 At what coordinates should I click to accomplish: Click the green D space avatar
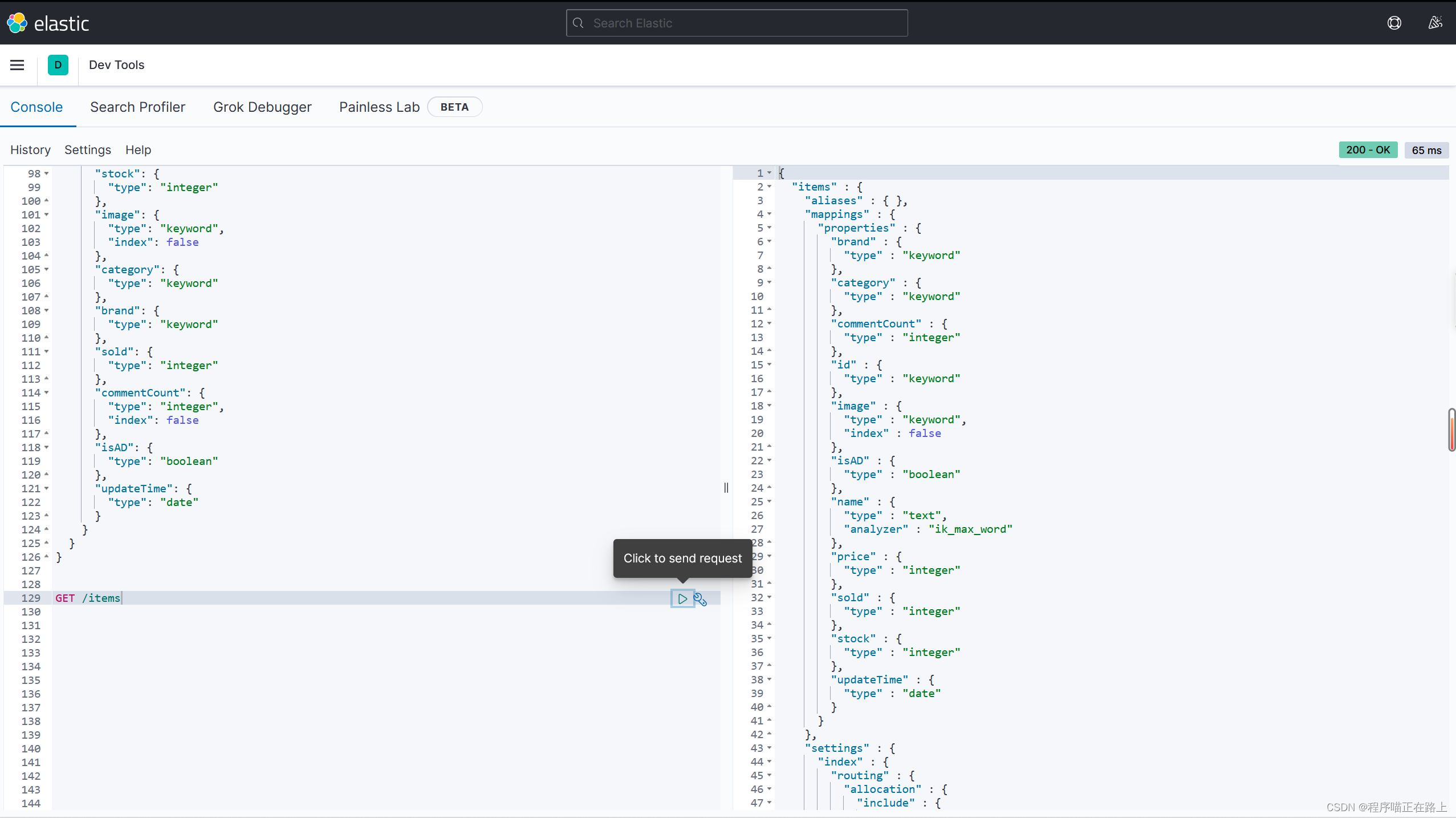click(x=58, y=65)
